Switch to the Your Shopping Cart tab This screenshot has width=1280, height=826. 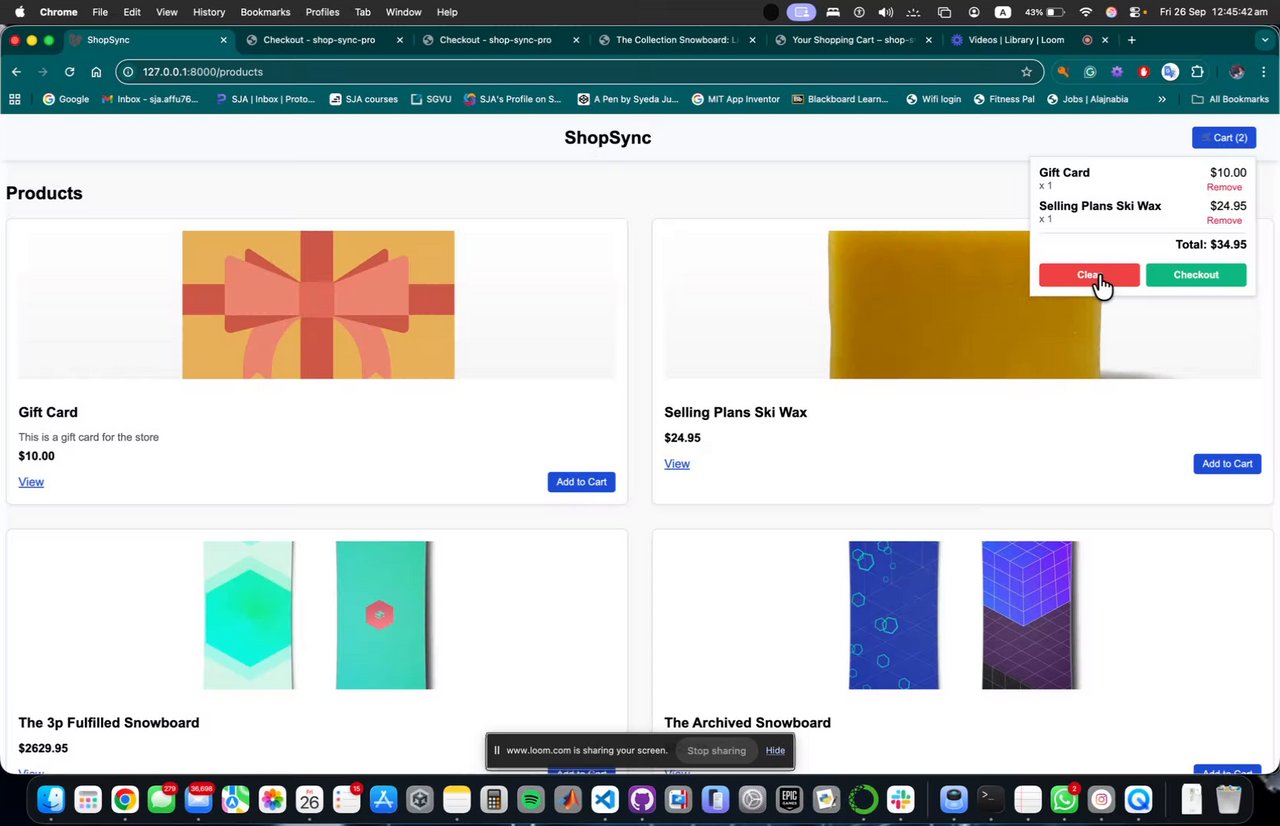click(x=853, y=40)
